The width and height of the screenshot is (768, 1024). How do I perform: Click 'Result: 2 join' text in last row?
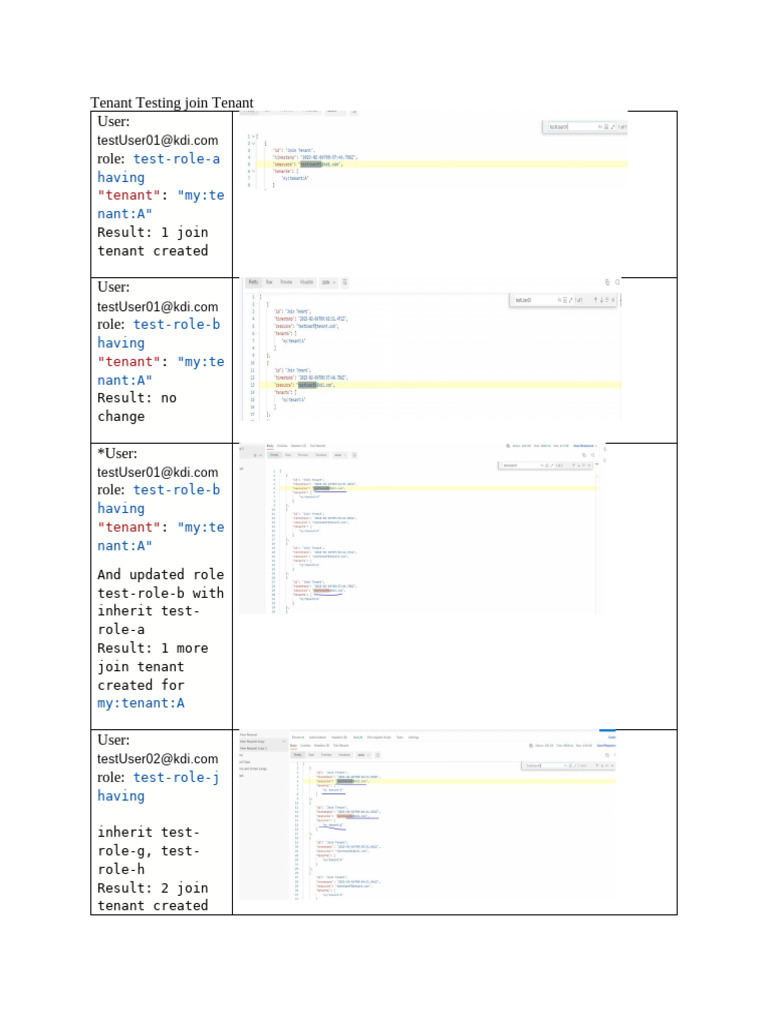(153, 888)
